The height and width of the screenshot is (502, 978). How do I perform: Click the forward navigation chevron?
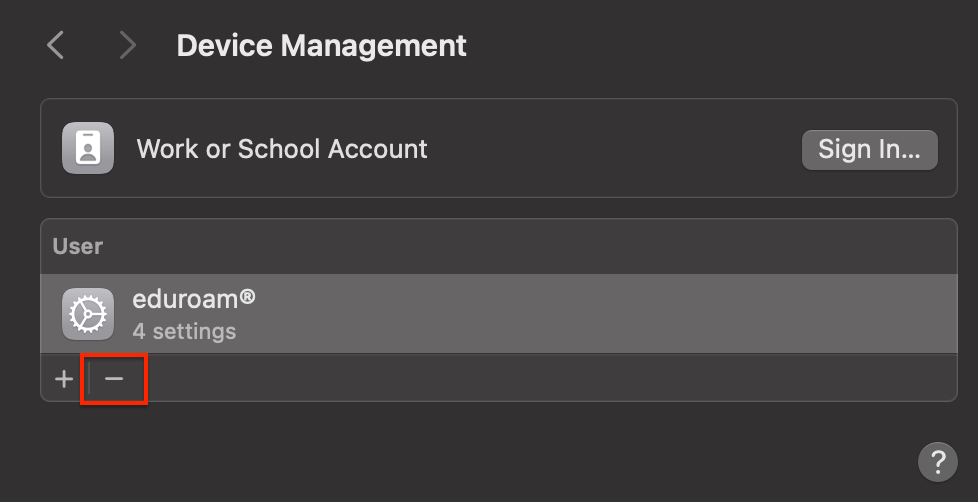(127, 45)
